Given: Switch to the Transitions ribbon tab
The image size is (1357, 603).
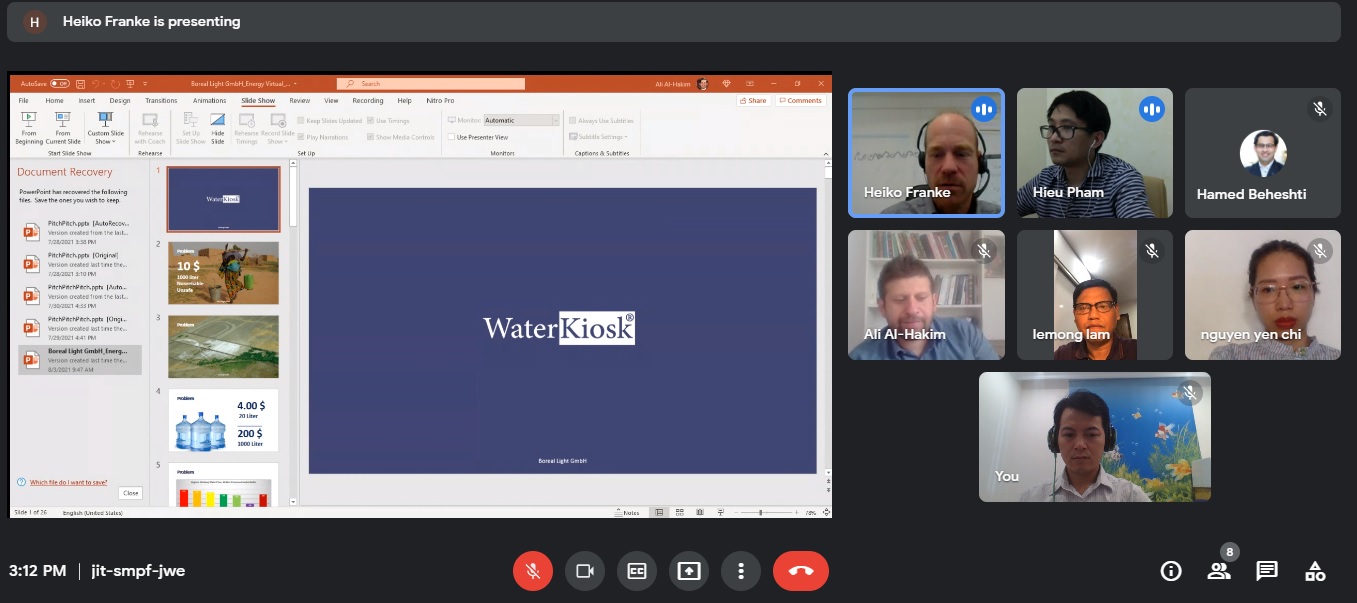Looking at the screenshot, I should coord(161,101).
